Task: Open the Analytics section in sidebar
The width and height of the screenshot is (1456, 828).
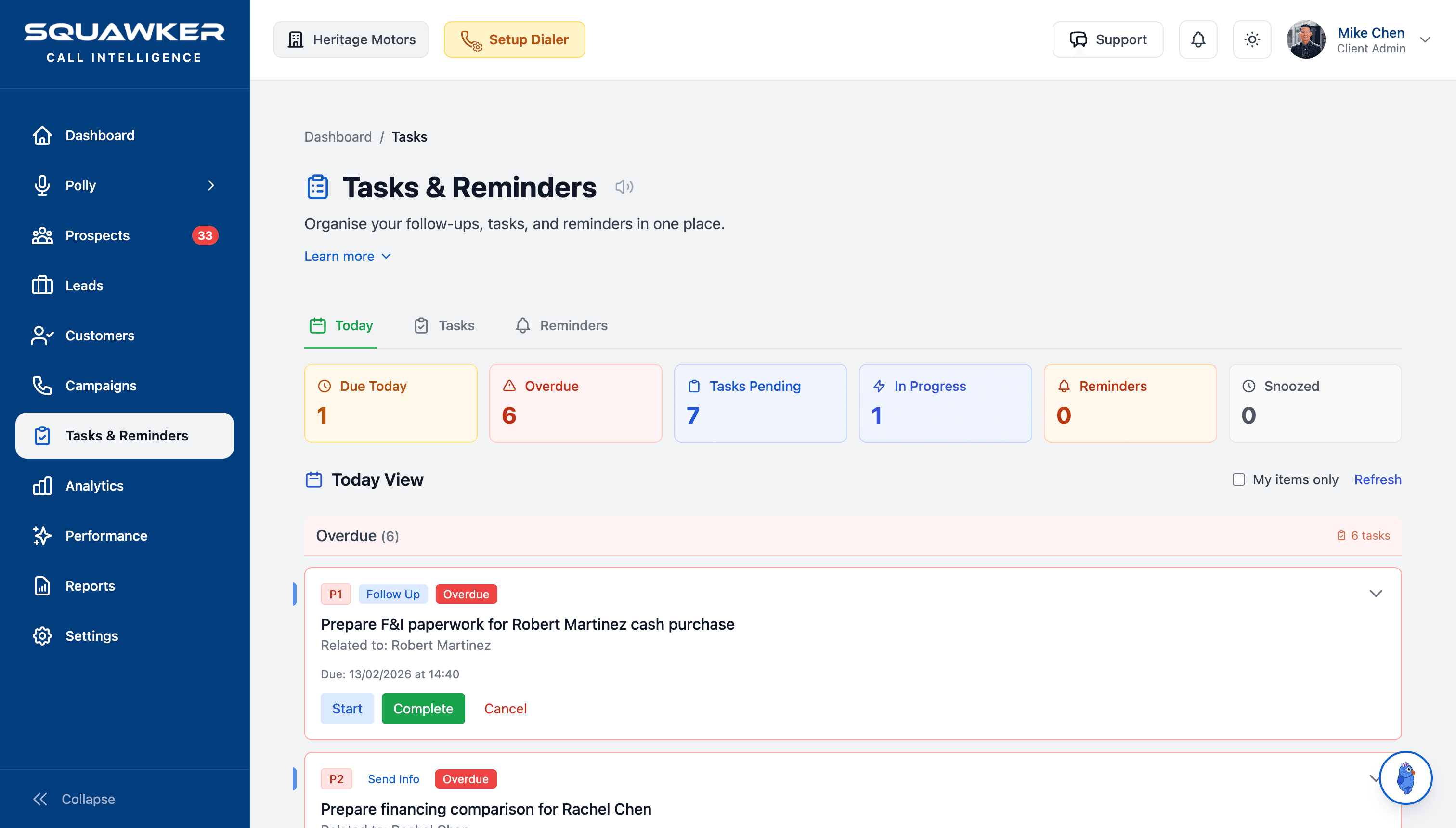Action: pos(94,486)
